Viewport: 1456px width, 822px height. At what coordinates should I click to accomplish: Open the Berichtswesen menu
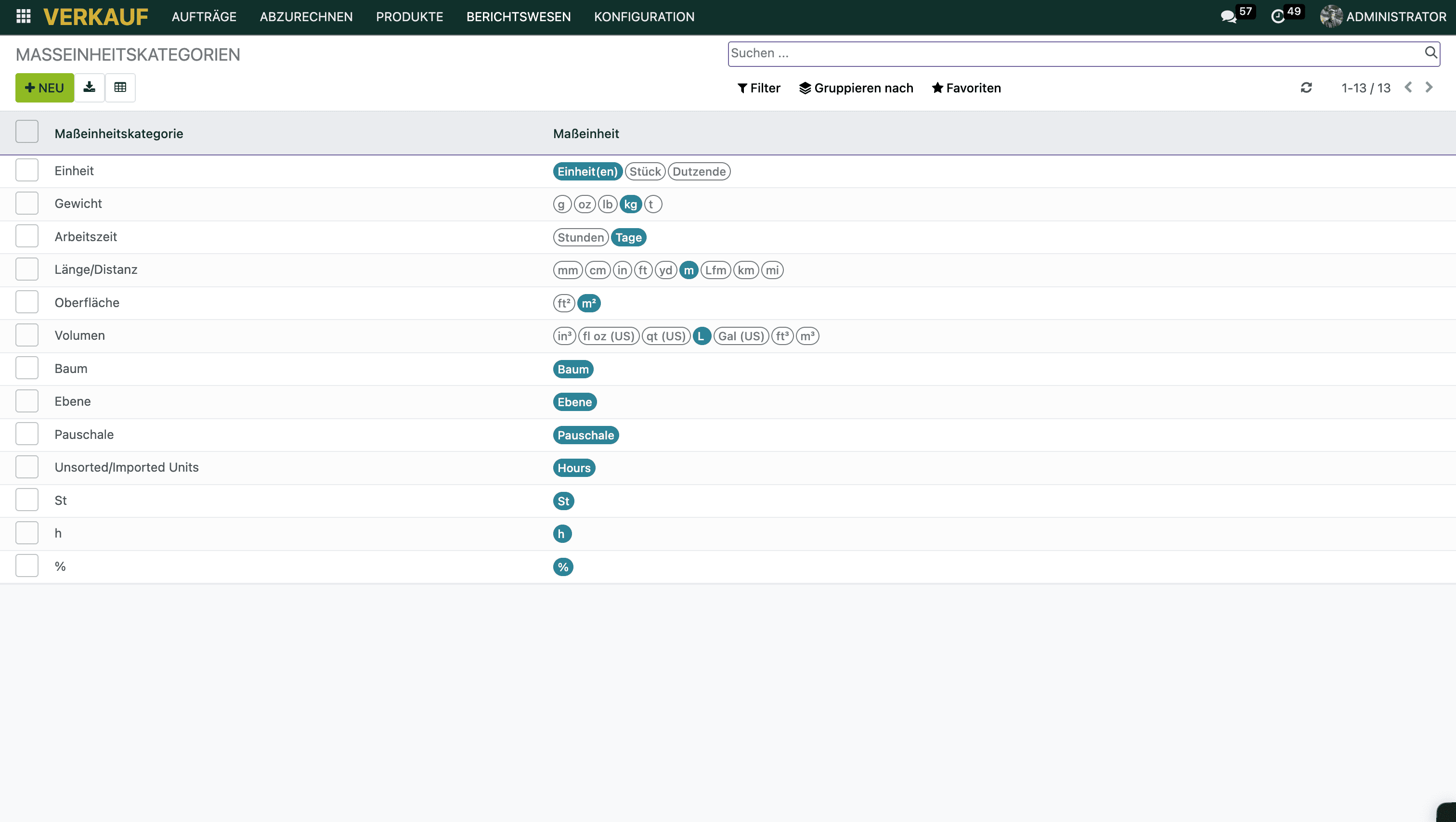518,17
